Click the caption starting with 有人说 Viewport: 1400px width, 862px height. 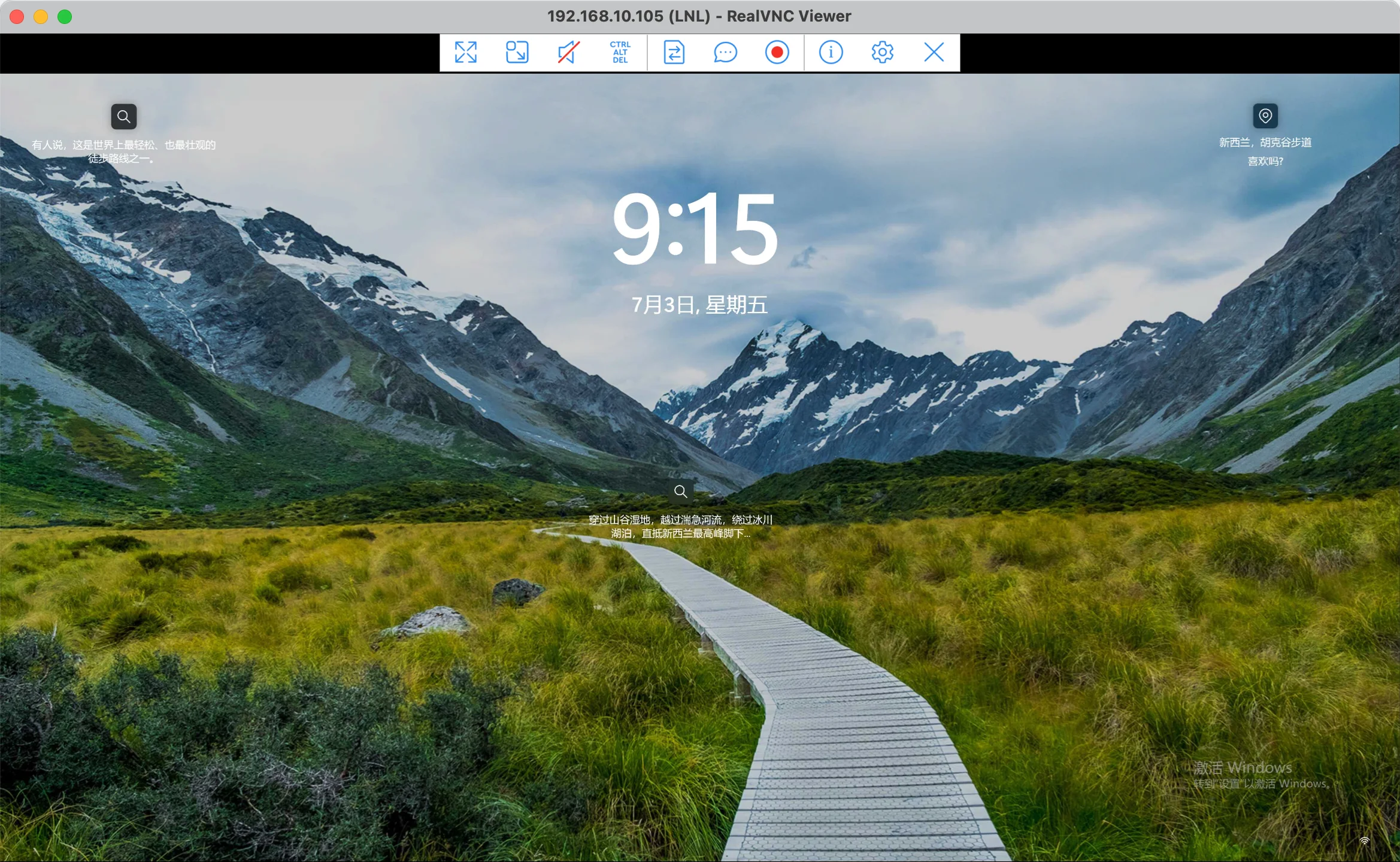123,151
